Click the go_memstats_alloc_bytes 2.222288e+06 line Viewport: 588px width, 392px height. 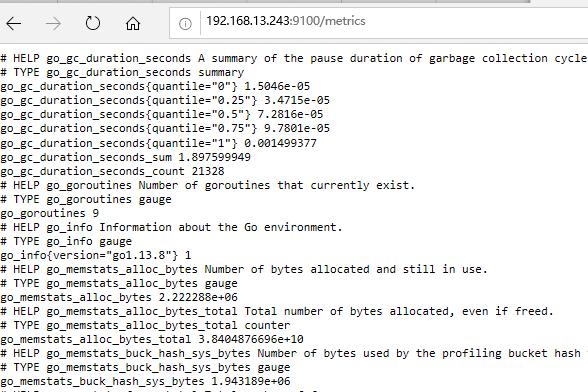coord(119,297)
